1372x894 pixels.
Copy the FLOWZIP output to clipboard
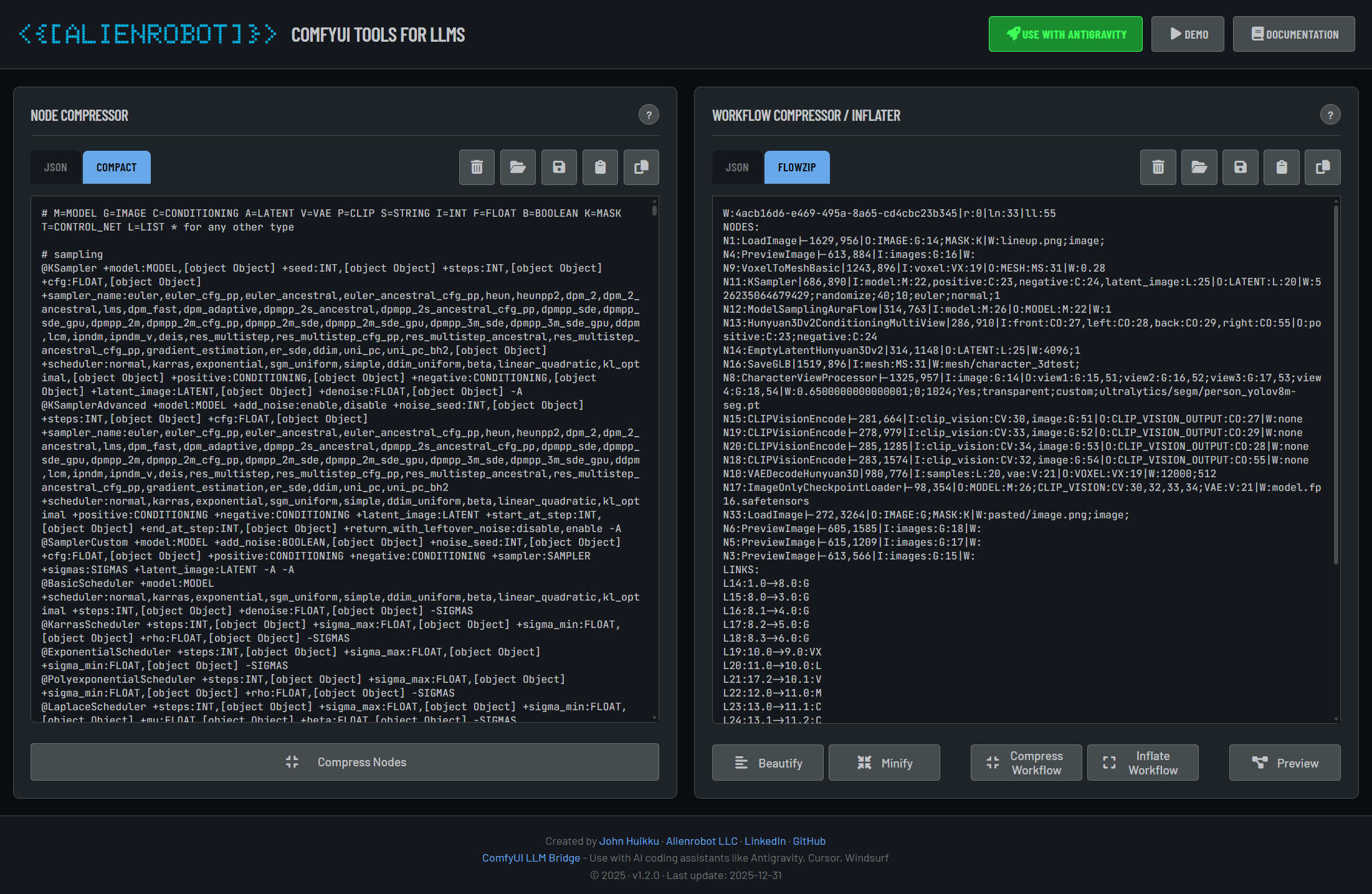click(x=1322, y=167)
